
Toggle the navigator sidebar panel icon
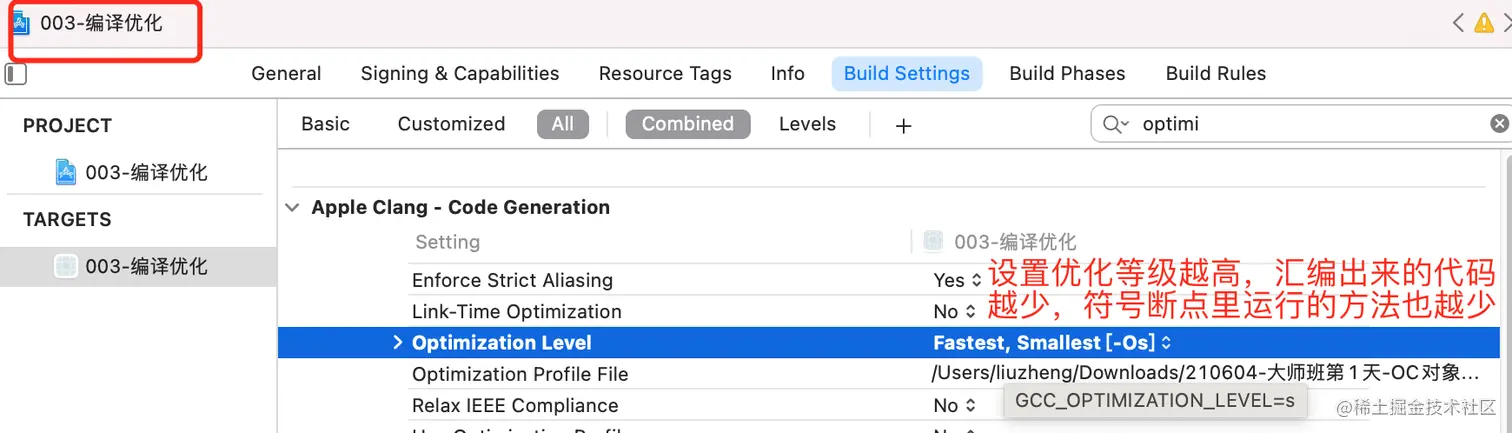click(x=16, y=74)
